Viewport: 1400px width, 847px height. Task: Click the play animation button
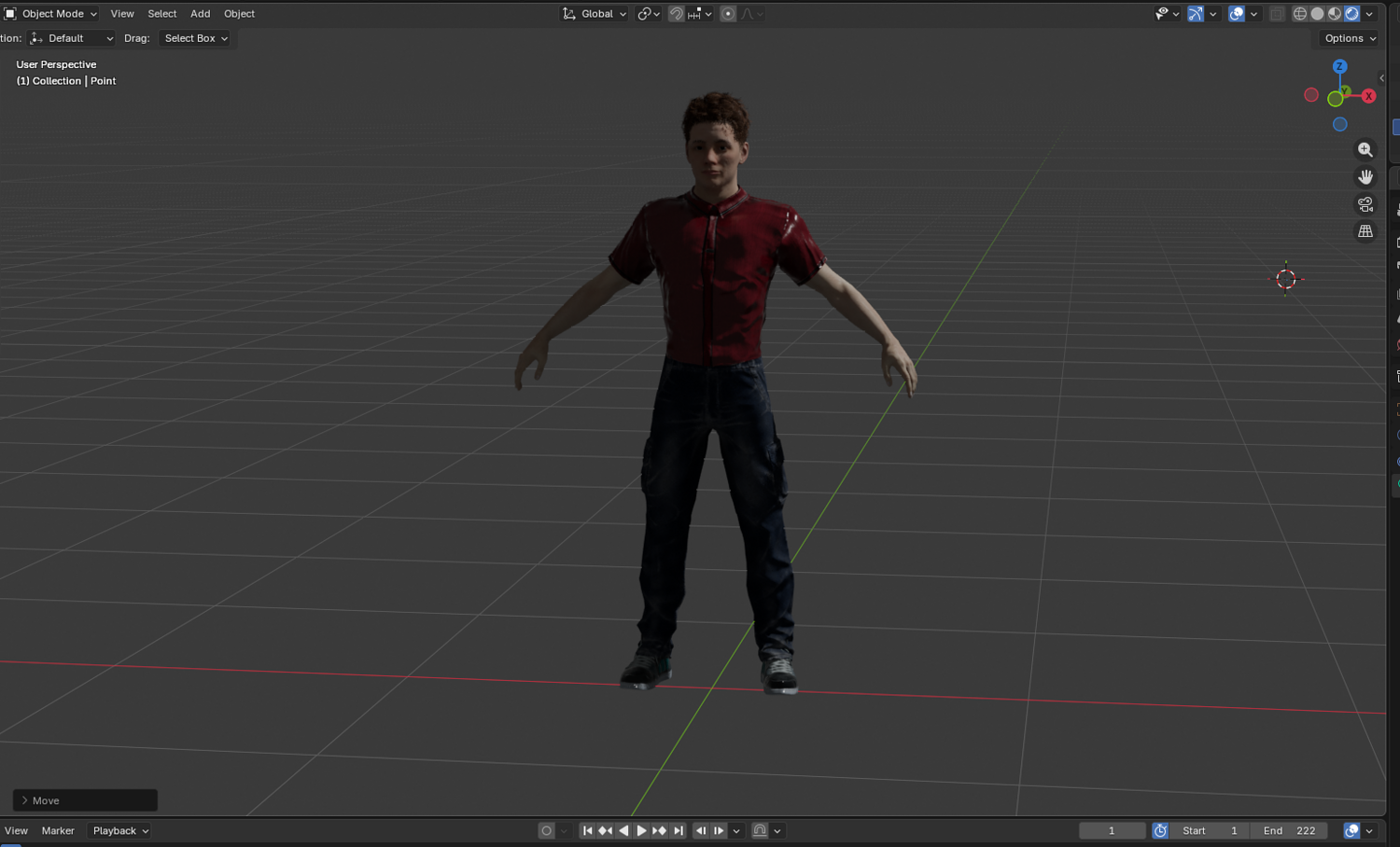click(x=642, y=830)
